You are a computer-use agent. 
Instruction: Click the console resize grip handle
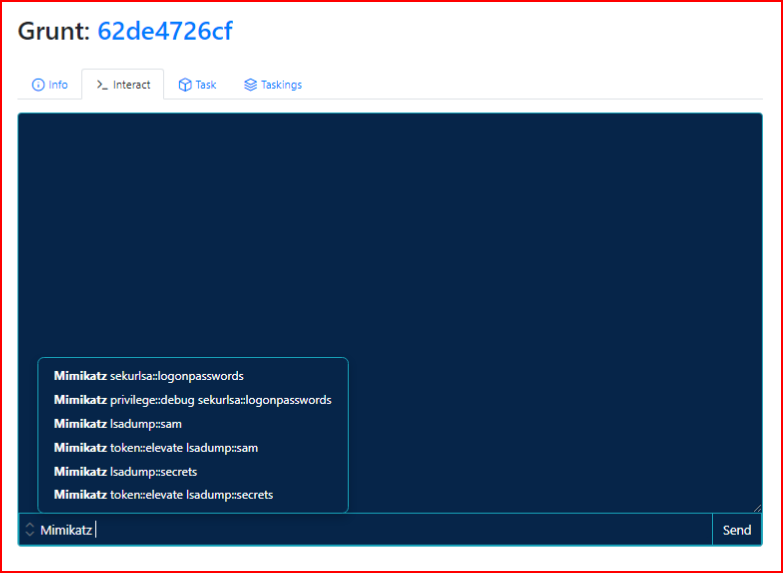pos(757,508)
